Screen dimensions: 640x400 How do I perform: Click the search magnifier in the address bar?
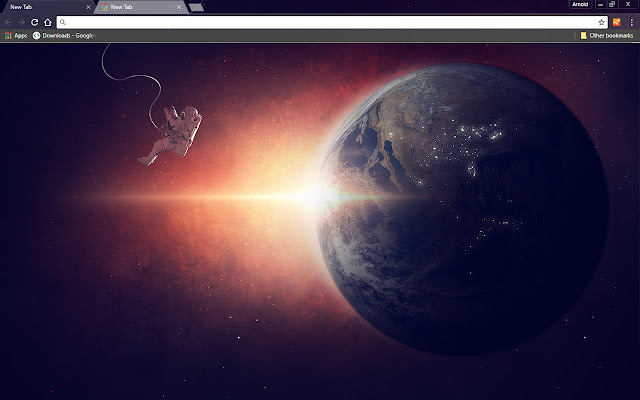click(62, 22)
